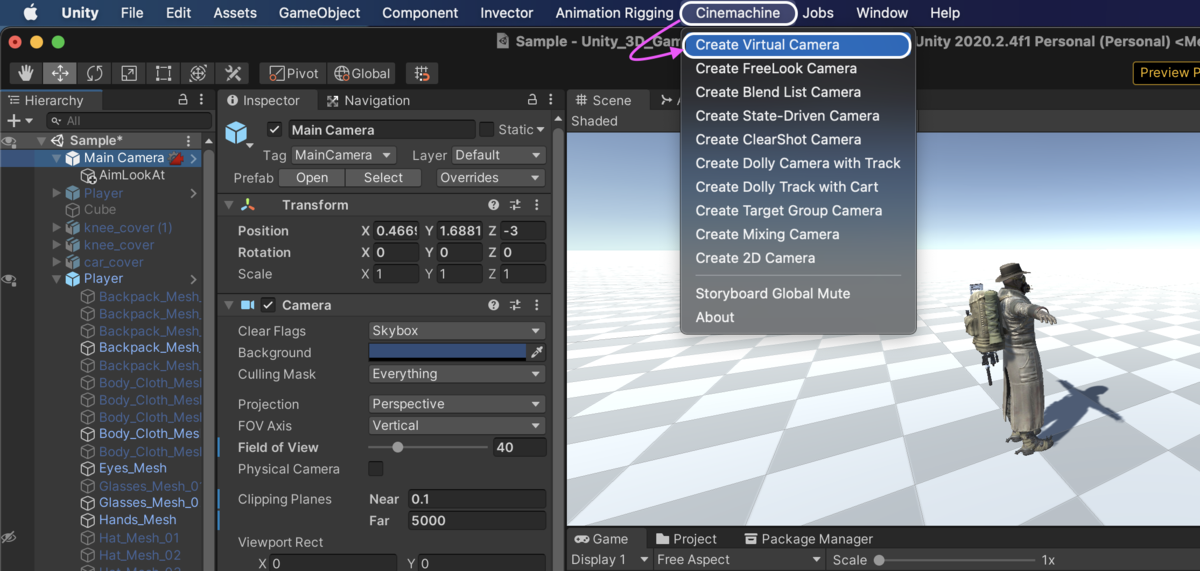Toggle the Static checkbox
Screen dimensions: 1200x571
tap(486, 129)
